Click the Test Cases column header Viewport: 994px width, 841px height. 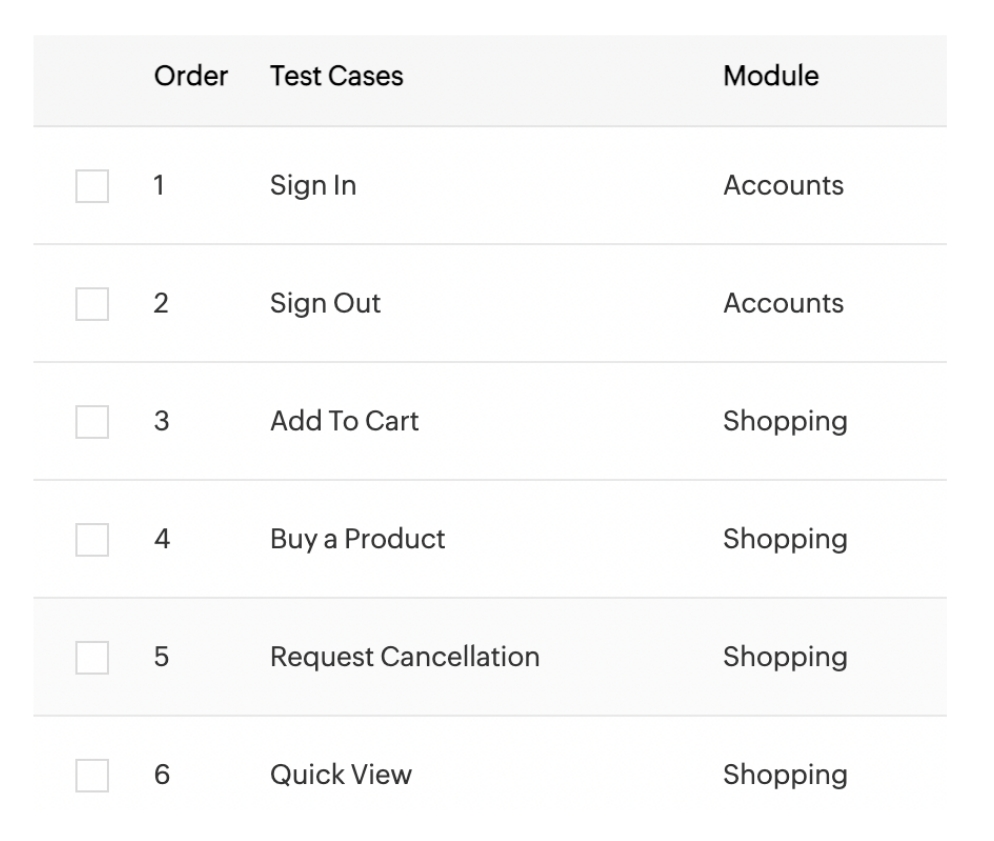(x=336, y=76)
